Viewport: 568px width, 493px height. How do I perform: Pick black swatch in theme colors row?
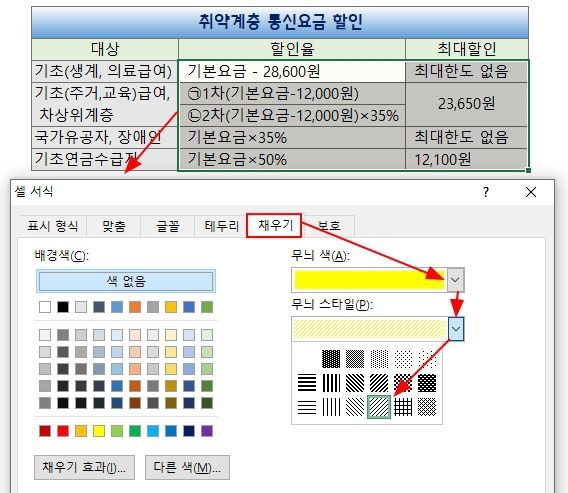(63, 307)
